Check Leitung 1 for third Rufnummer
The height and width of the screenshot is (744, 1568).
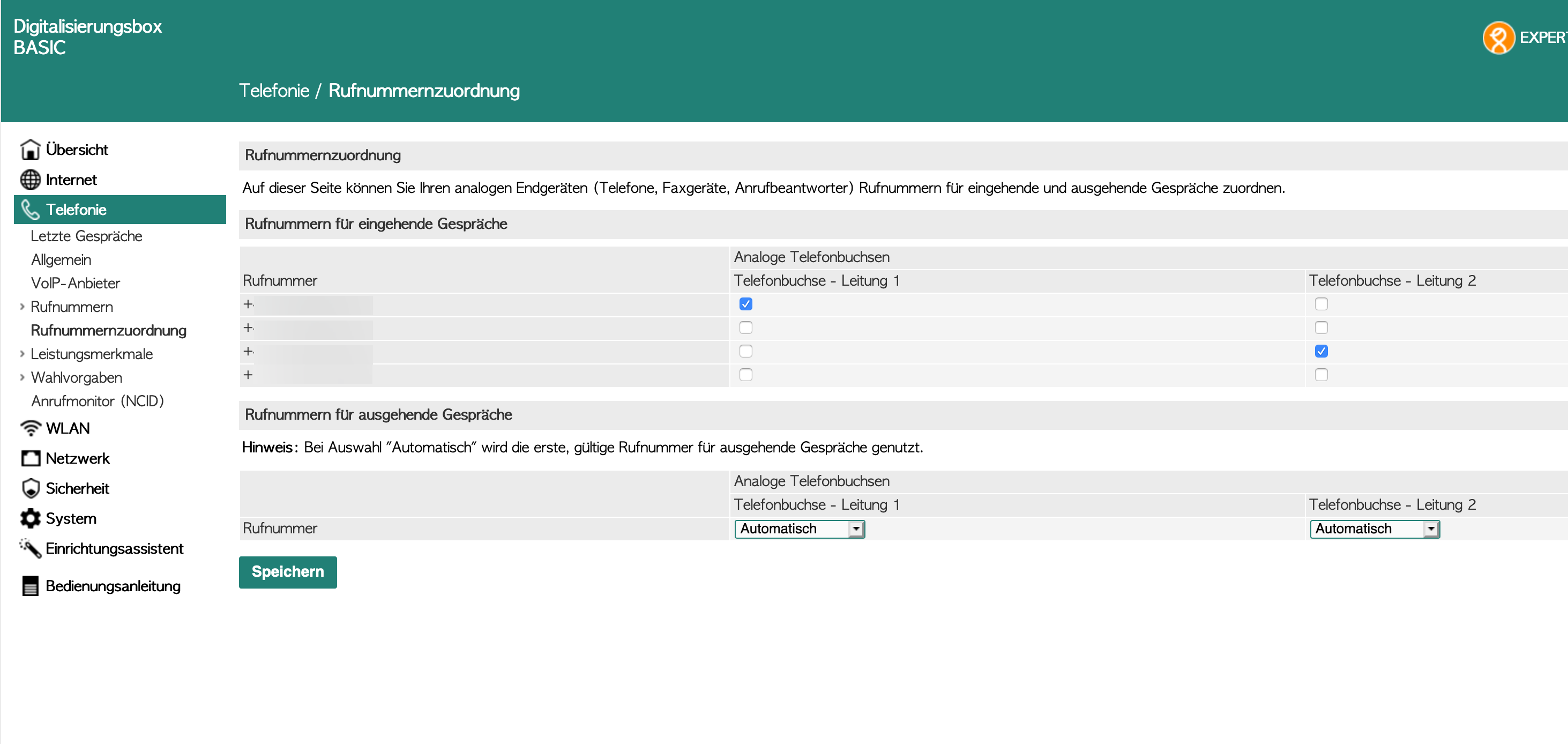pyautogui.click(x=745, y=351)
